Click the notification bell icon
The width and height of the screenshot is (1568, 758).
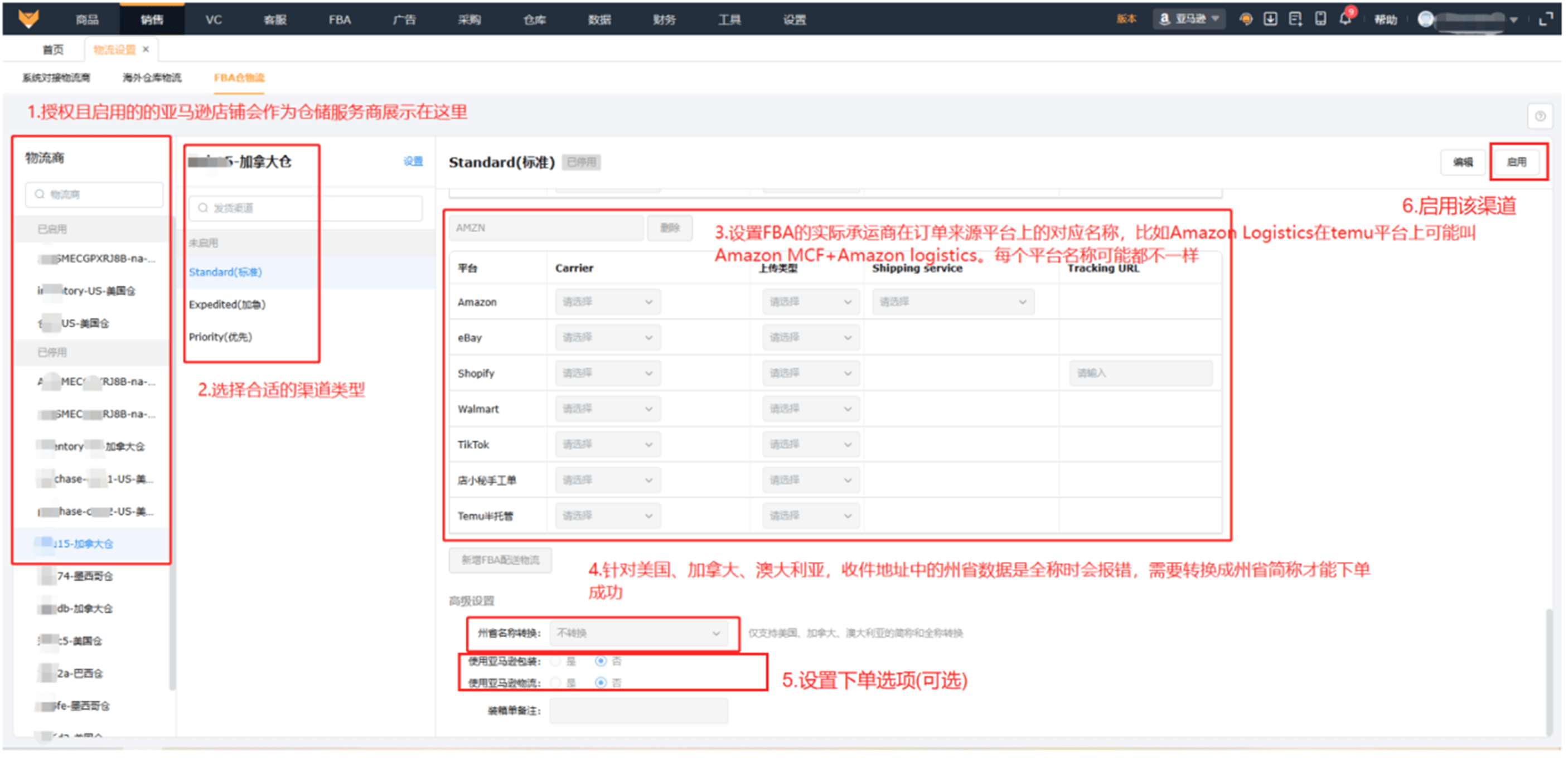point(1344,20)
